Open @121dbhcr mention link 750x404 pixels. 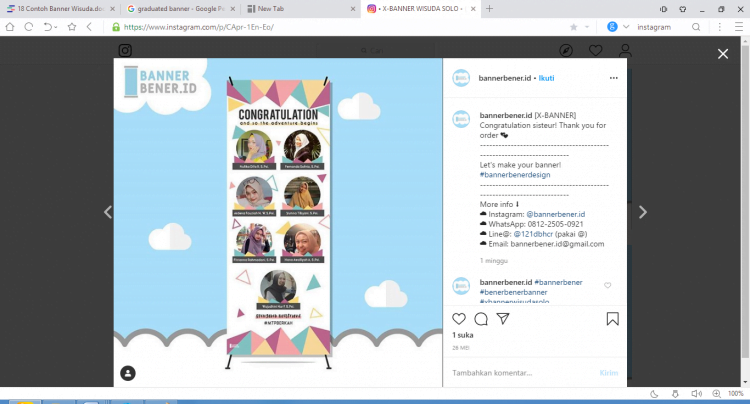click(x=533, y=234)
